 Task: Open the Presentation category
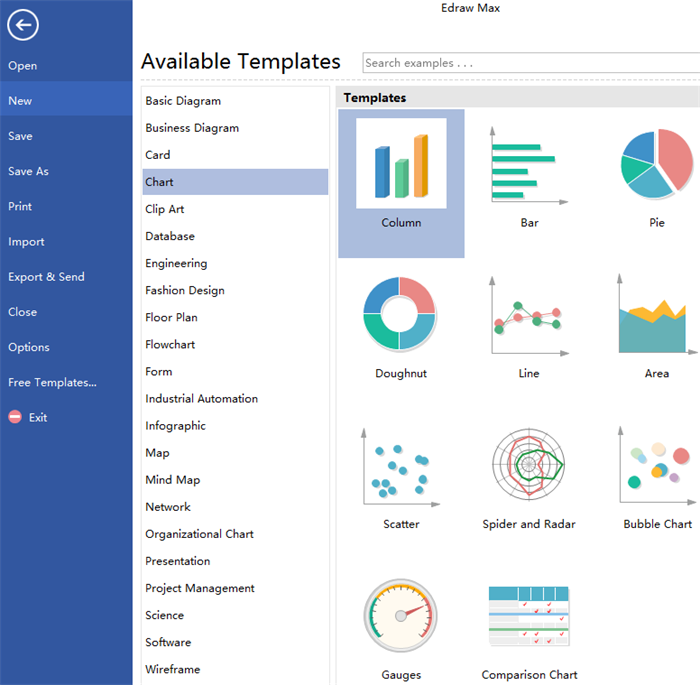coord(235,561)
